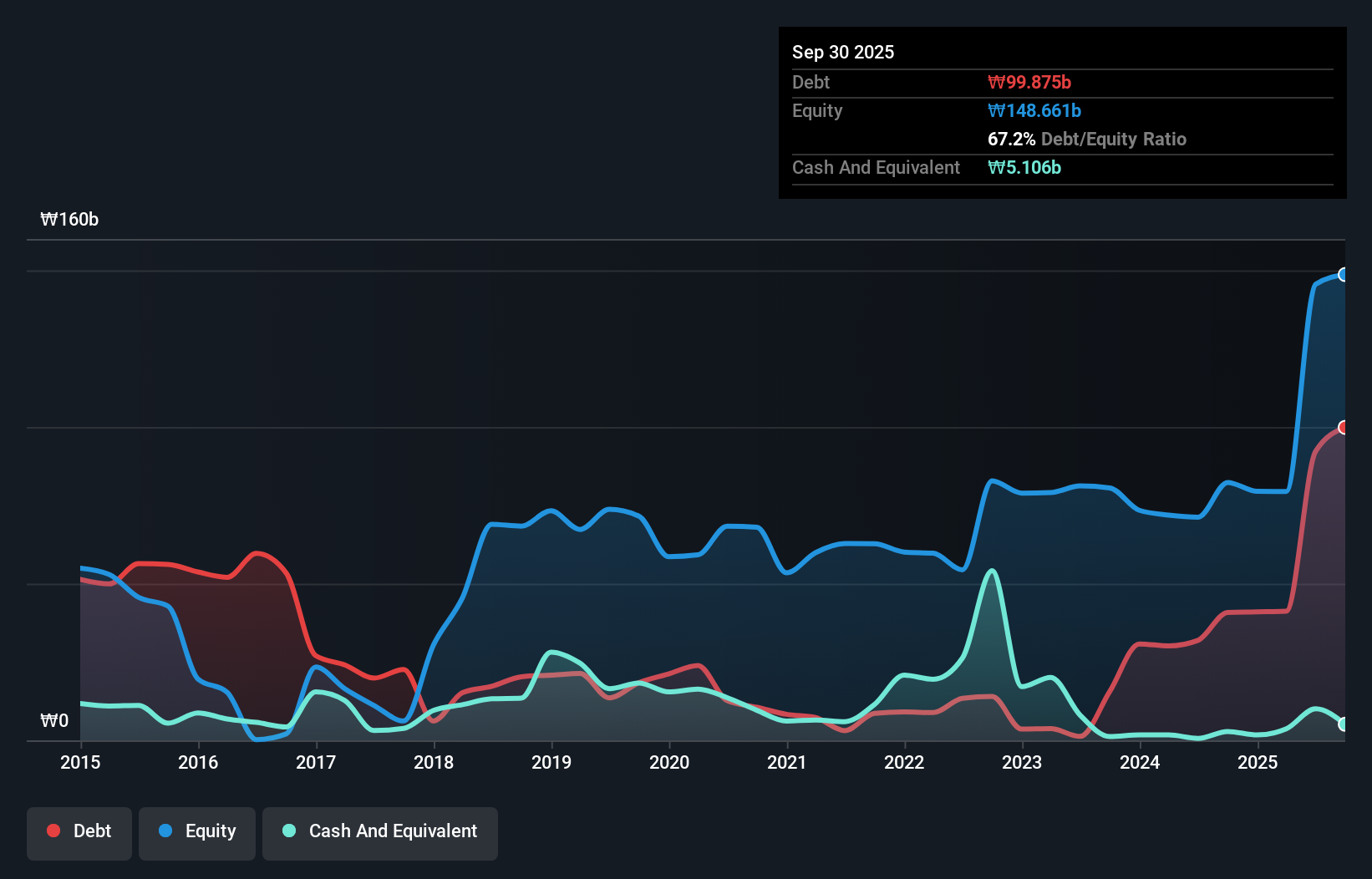This screenshot has width=1372, height=879.
Task: Toggle visibility of the Debt series
Action: click(79, 831)
